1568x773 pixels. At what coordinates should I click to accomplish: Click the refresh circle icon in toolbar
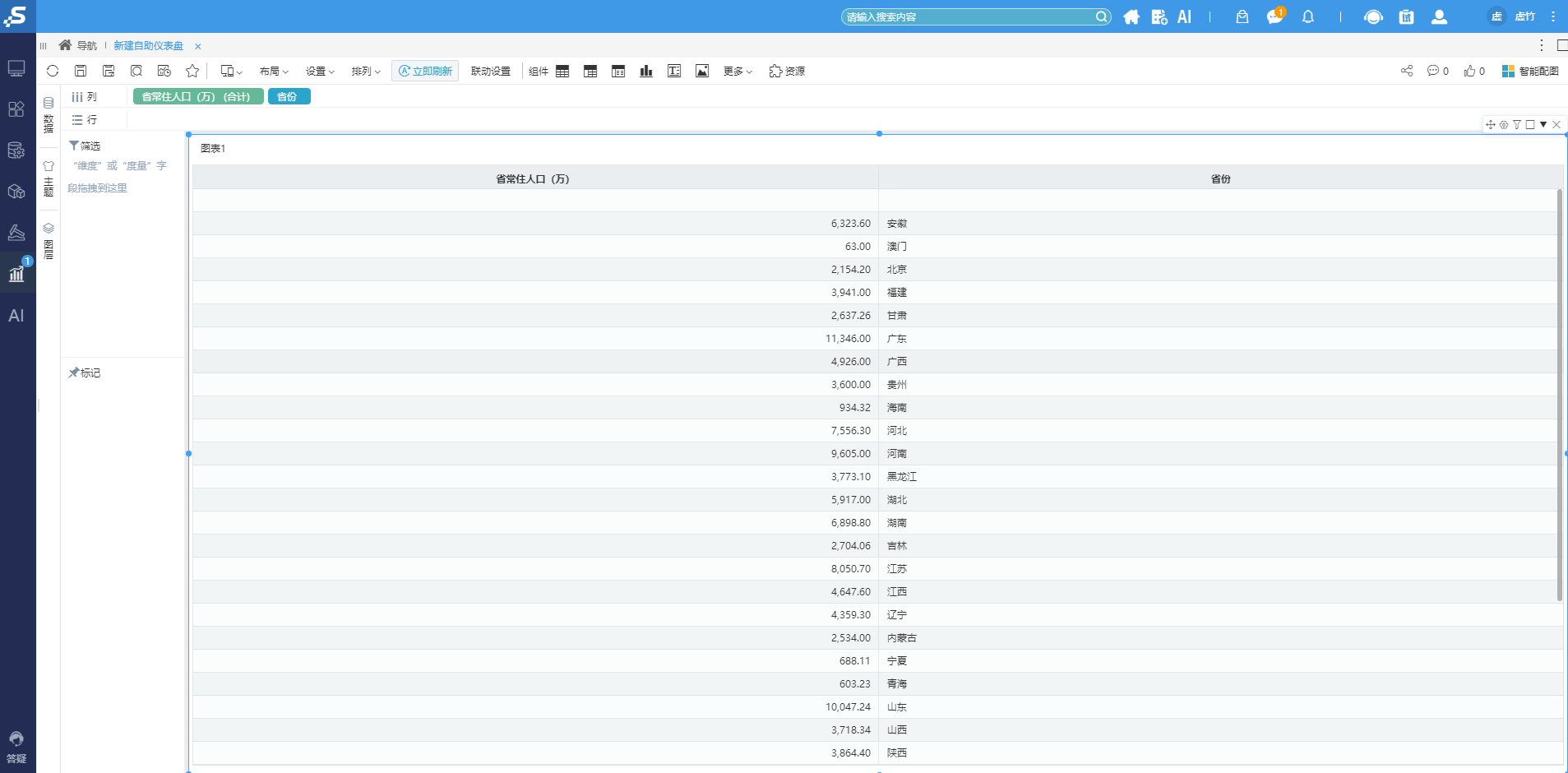pyautogui.click(x=53, y=71)
